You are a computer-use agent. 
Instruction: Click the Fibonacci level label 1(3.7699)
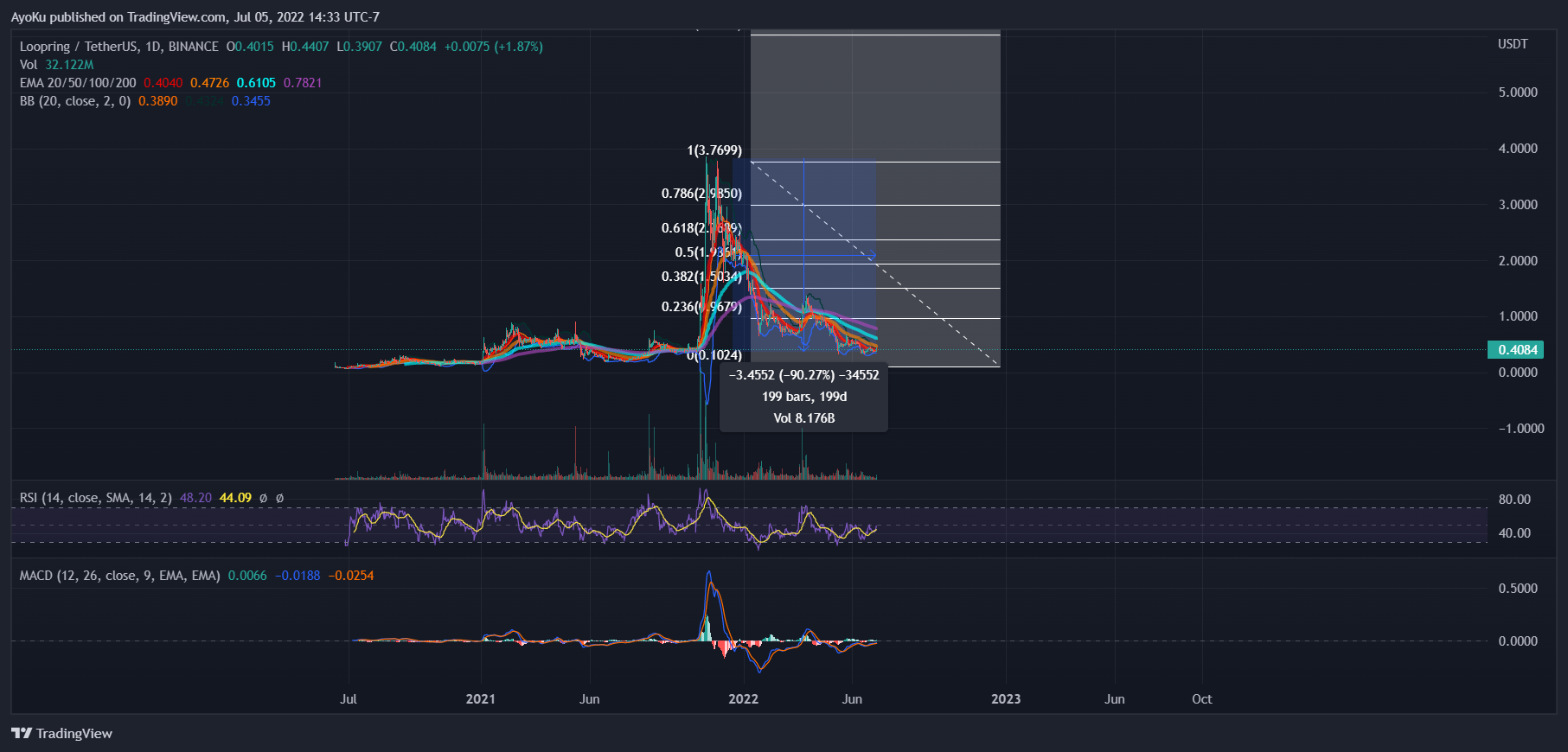(x=714, y=150)
